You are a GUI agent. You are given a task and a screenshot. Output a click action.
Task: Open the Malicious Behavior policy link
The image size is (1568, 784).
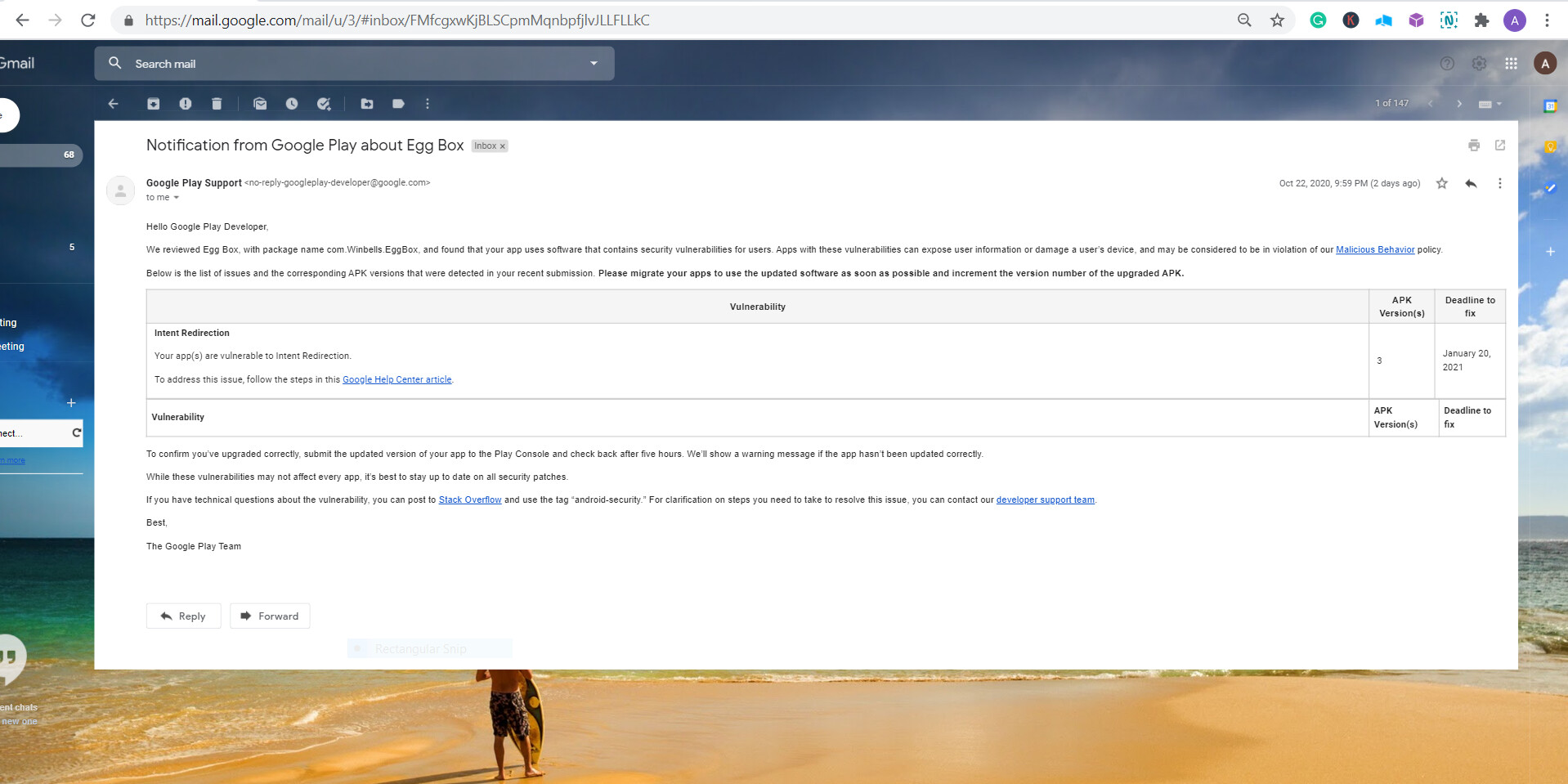coord(1375,250)
